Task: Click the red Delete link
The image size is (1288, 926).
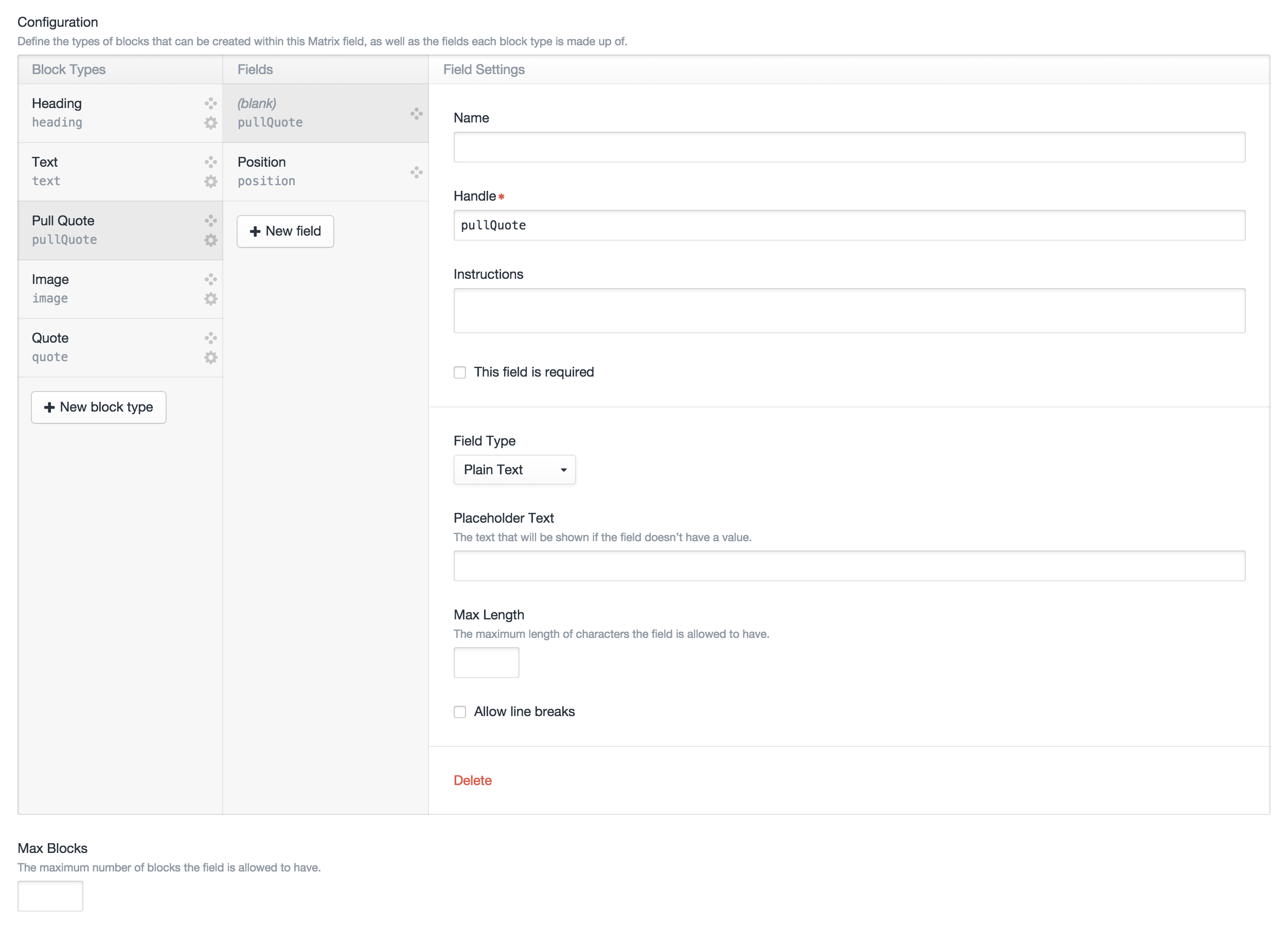Action: pos(473,780)
